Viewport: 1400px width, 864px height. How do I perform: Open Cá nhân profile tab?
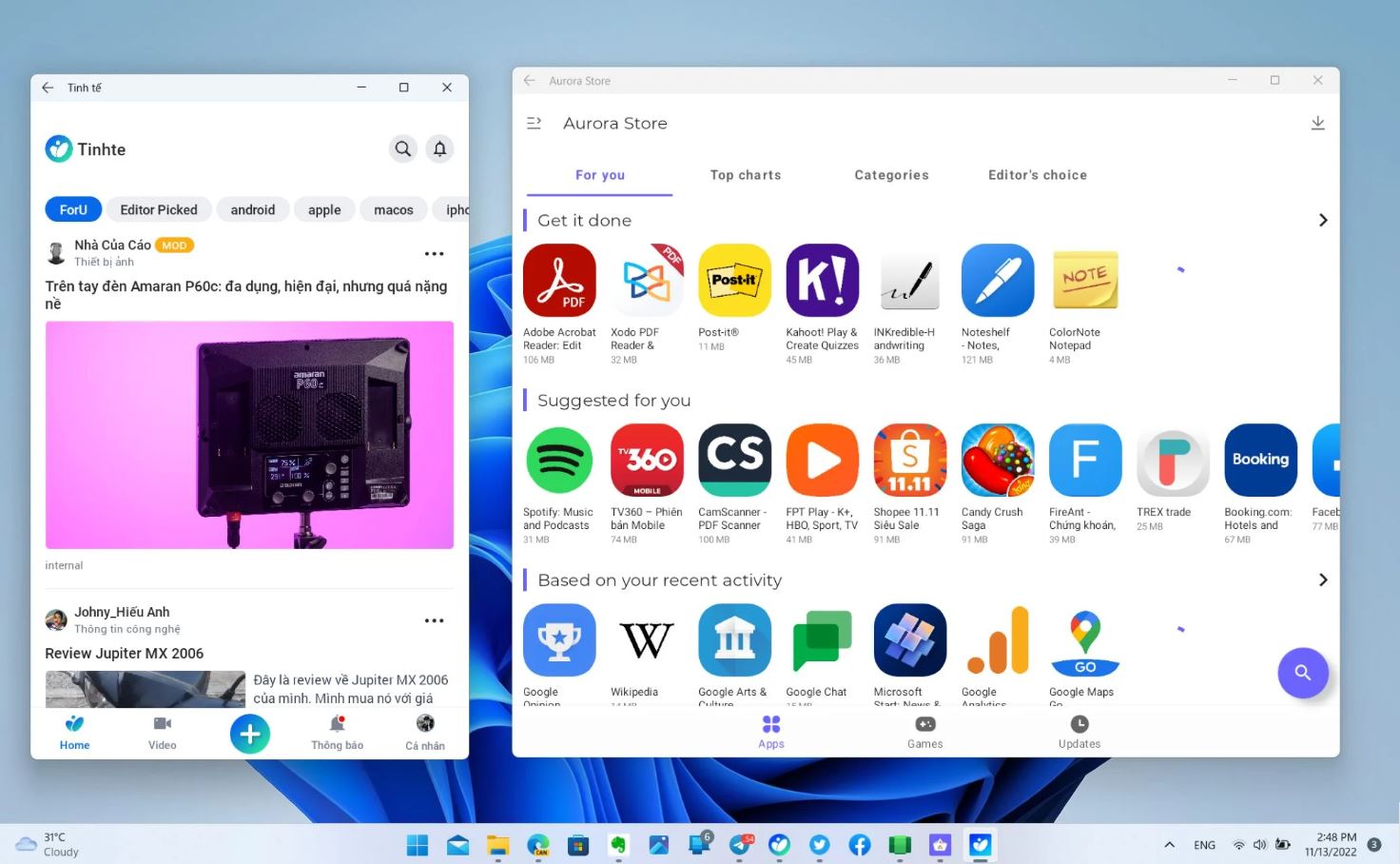(425, 733)
